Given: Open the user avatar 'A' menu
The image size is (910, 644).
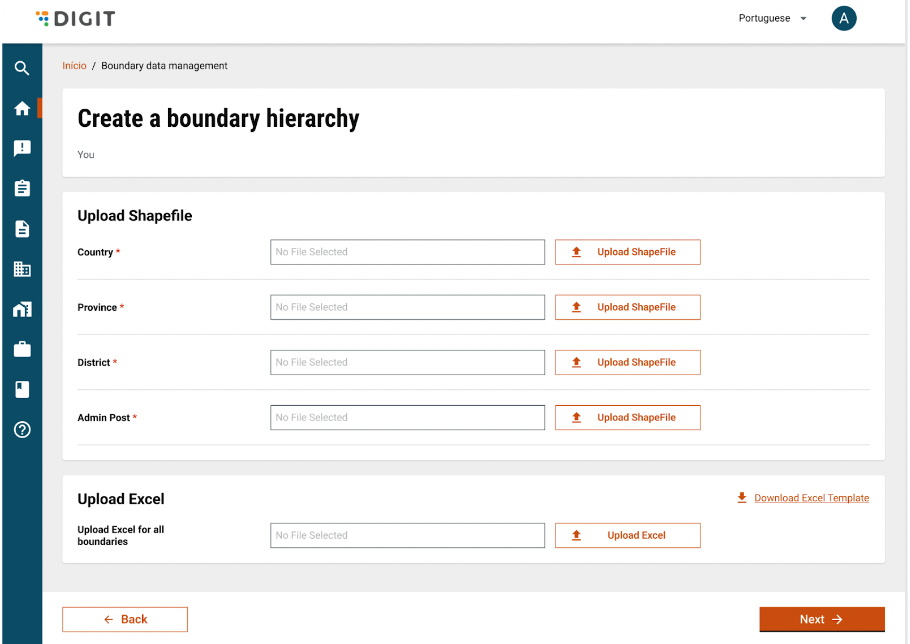Looking at the screenshot, I should click(x=843, y=18).
